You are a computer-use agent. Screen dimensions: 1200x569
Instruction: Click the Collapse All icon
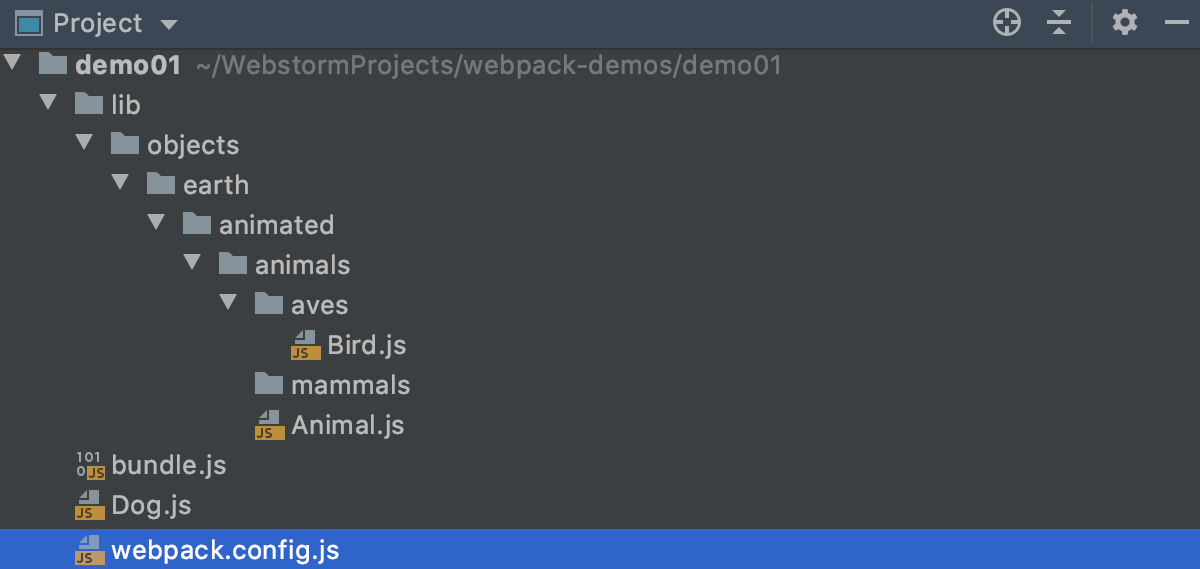pyautogui.click(x=1059, y=23)
